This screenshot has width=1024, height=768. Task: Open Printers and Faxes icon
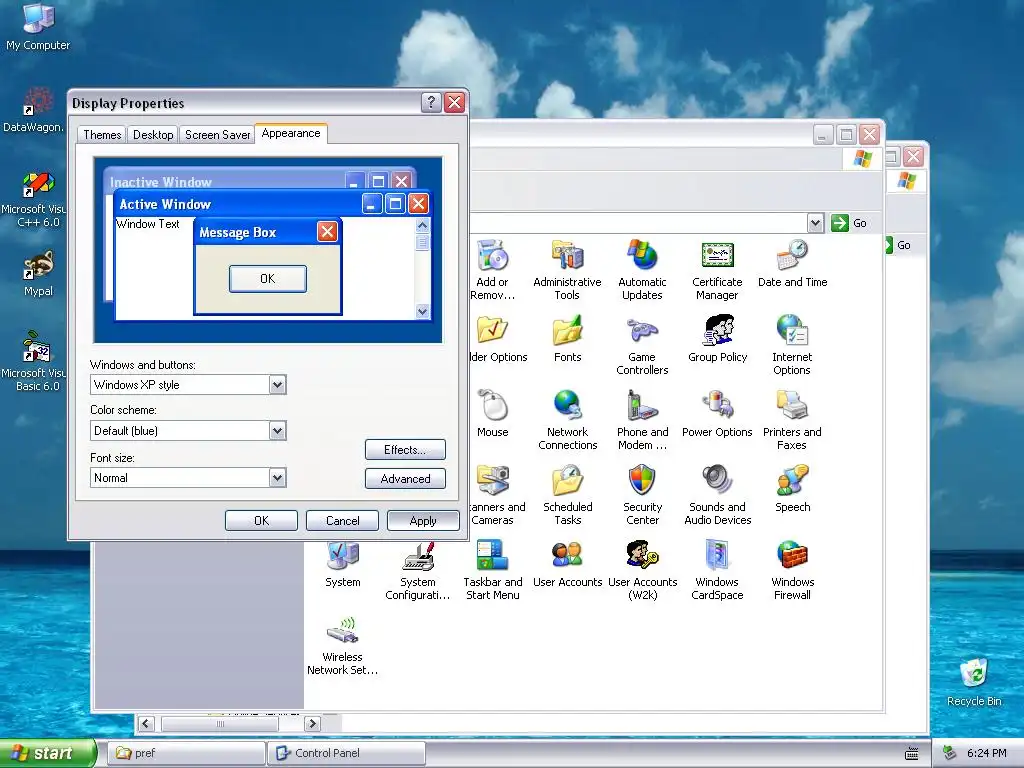point(792,405)
